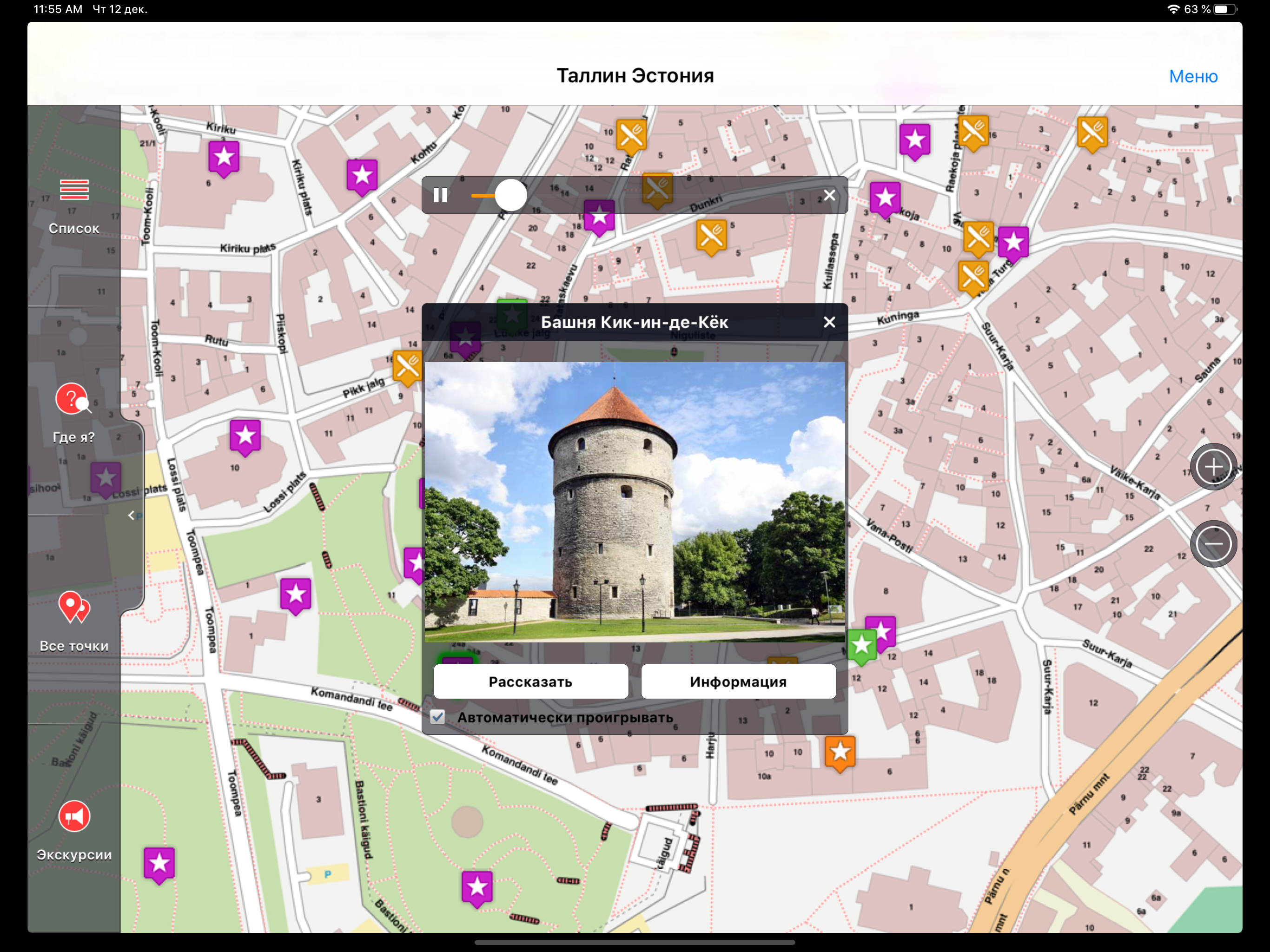Tap the Pärnu mnt street label
Image resolution: width=1270 pixels, height=952 pixels.
pos(1089,794)
